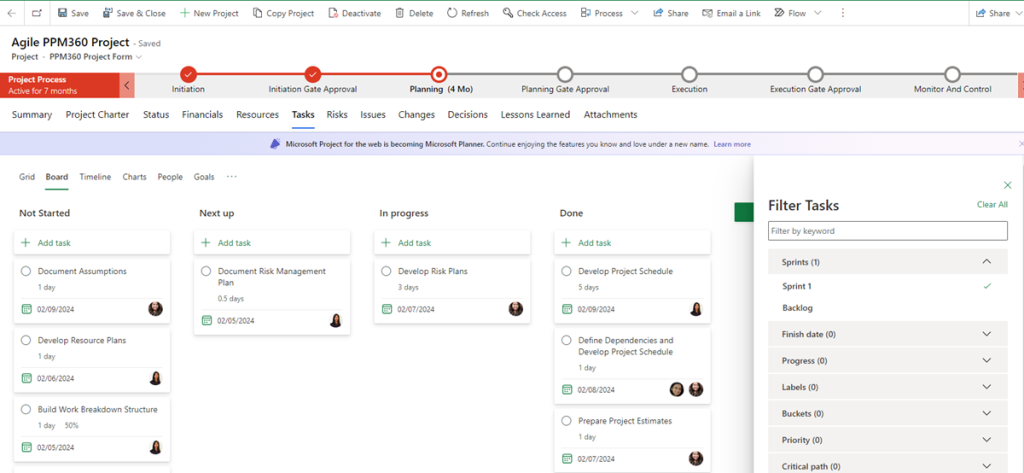Add task in In progress column

click(x=453, y=242)
